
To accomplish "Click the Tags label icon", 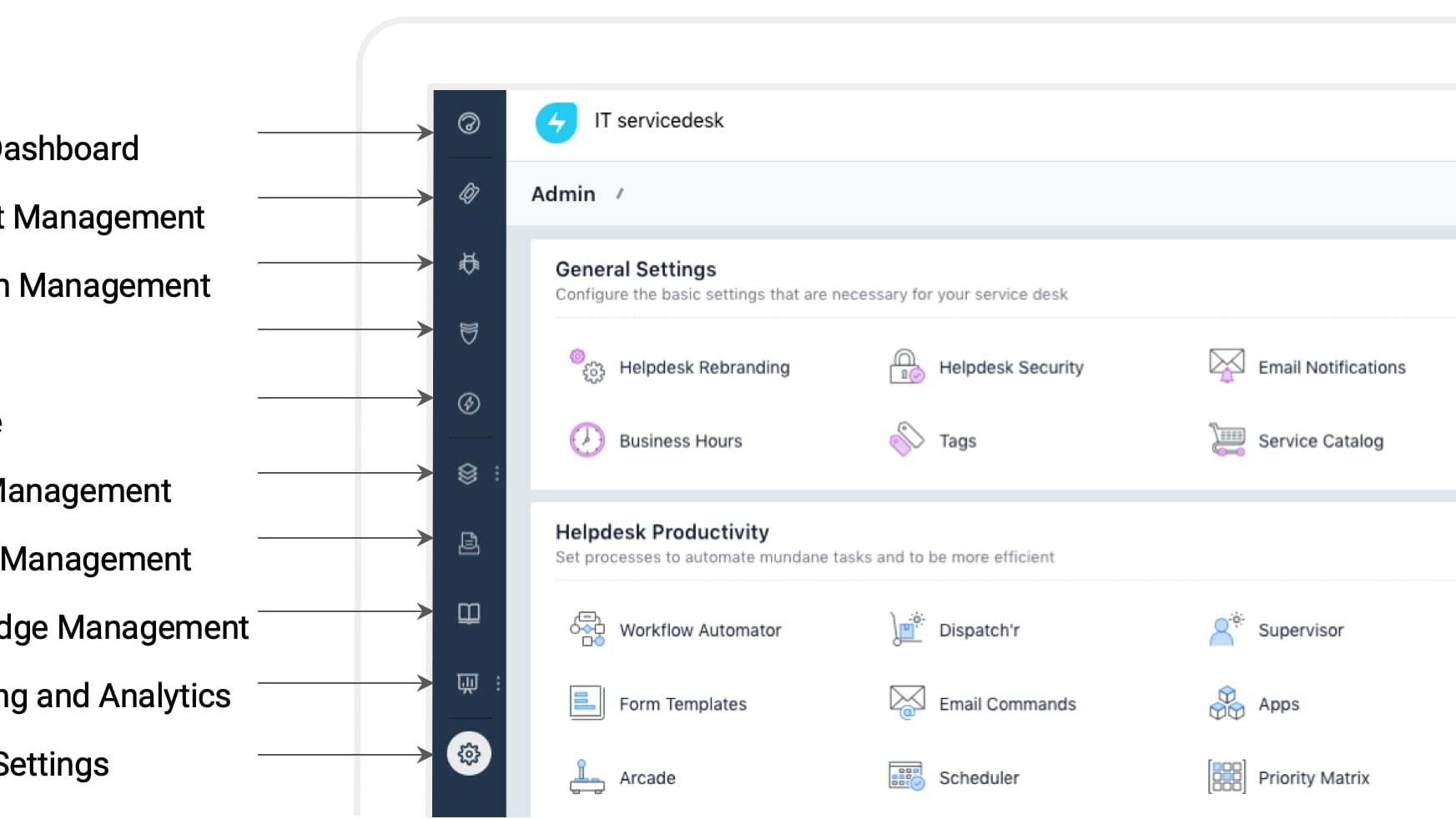I will pos(907,440).
